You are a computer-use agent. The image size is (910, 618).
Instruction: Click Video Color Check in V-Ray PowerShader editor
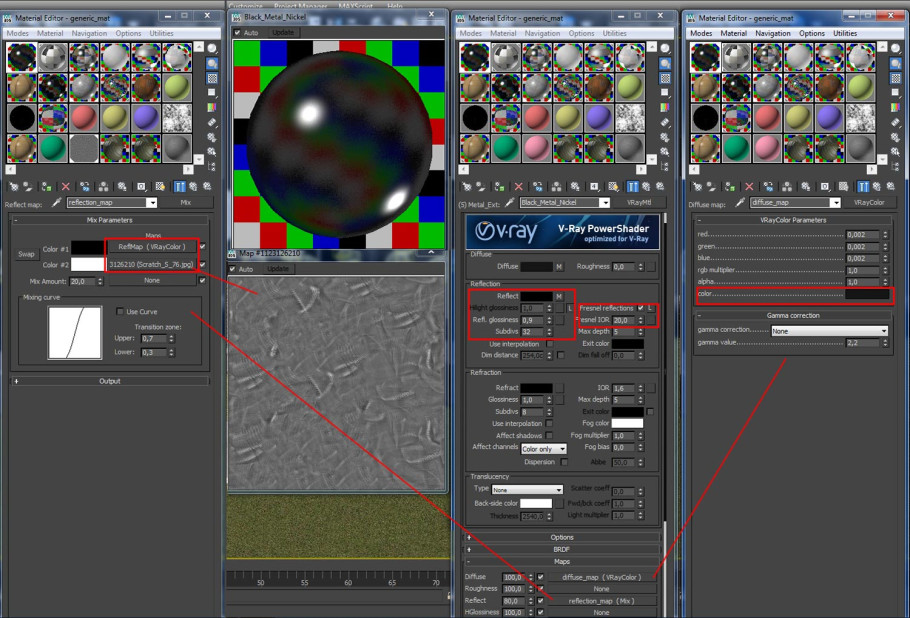coord(665,107)
